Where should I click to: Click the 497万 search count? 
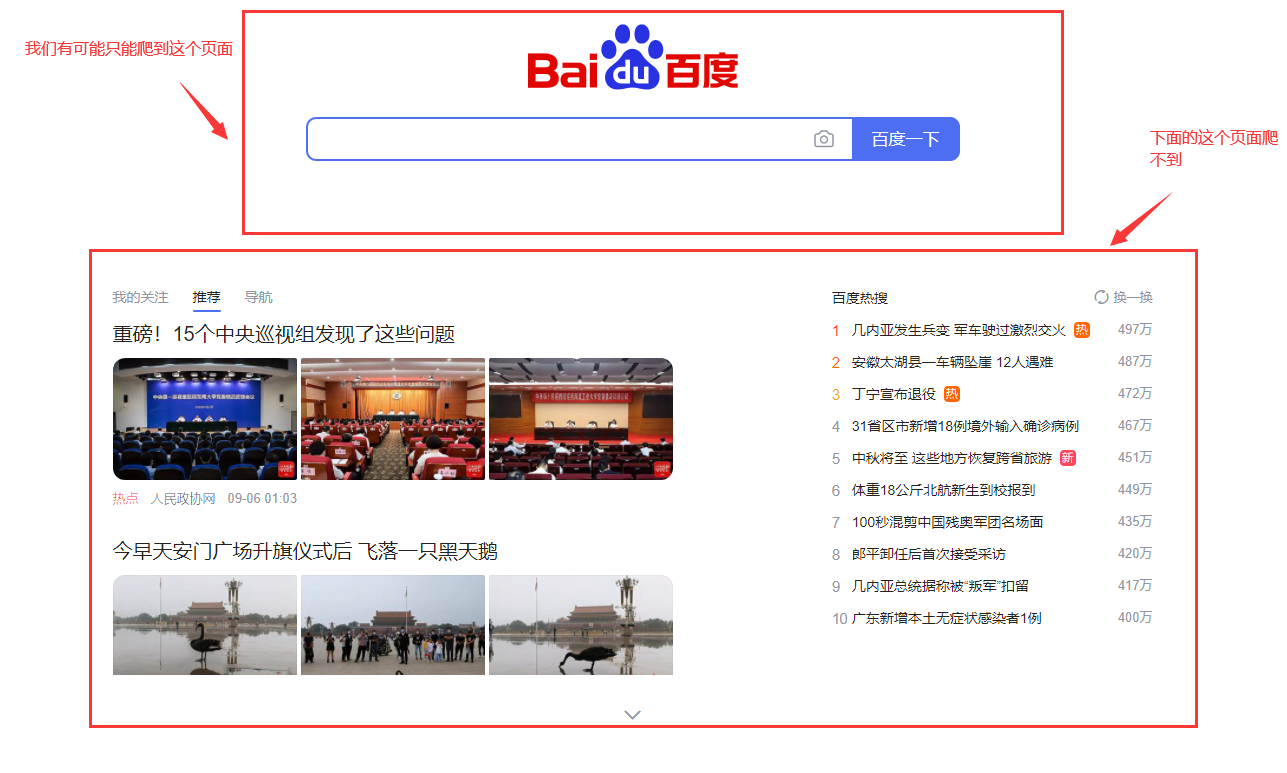1135,330
